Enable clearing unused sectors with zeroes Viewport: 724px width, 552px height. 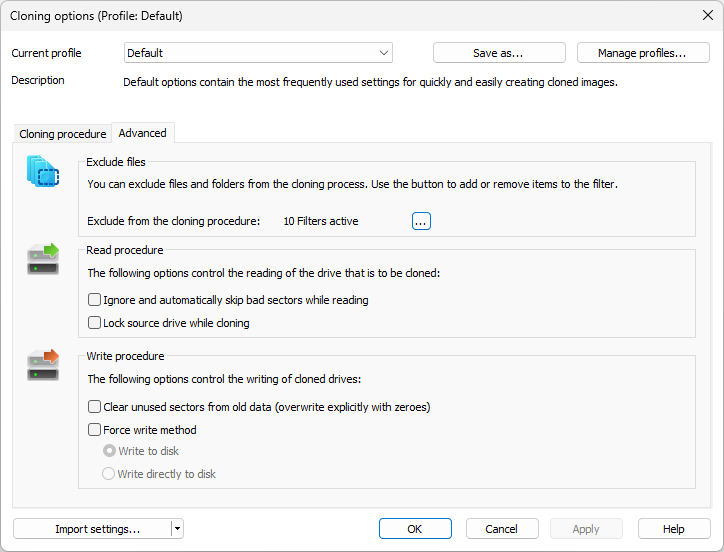(95, 407)
